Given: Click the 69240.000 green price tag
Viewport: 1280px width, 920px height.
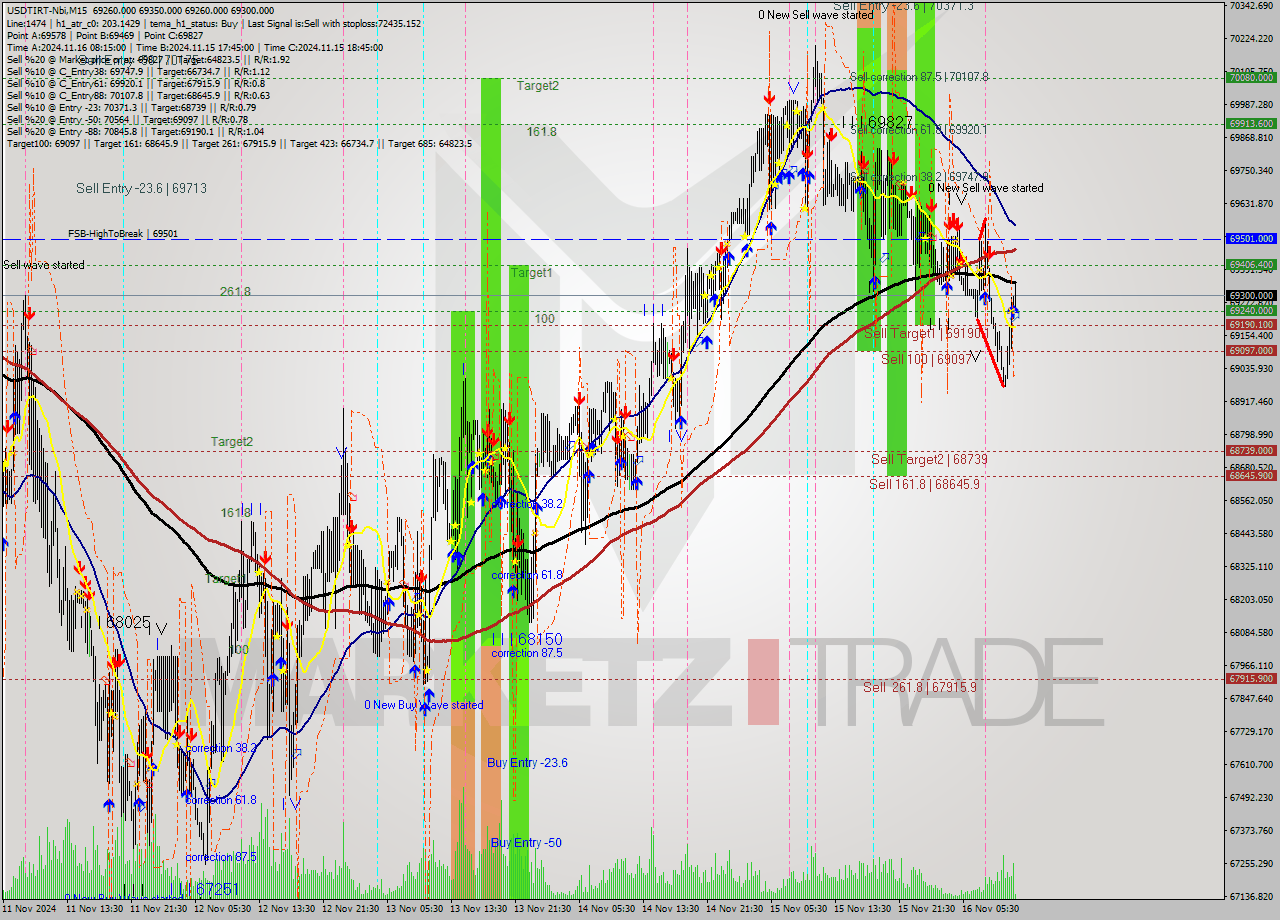Looking at the screenshot, I should [1251, 311].
